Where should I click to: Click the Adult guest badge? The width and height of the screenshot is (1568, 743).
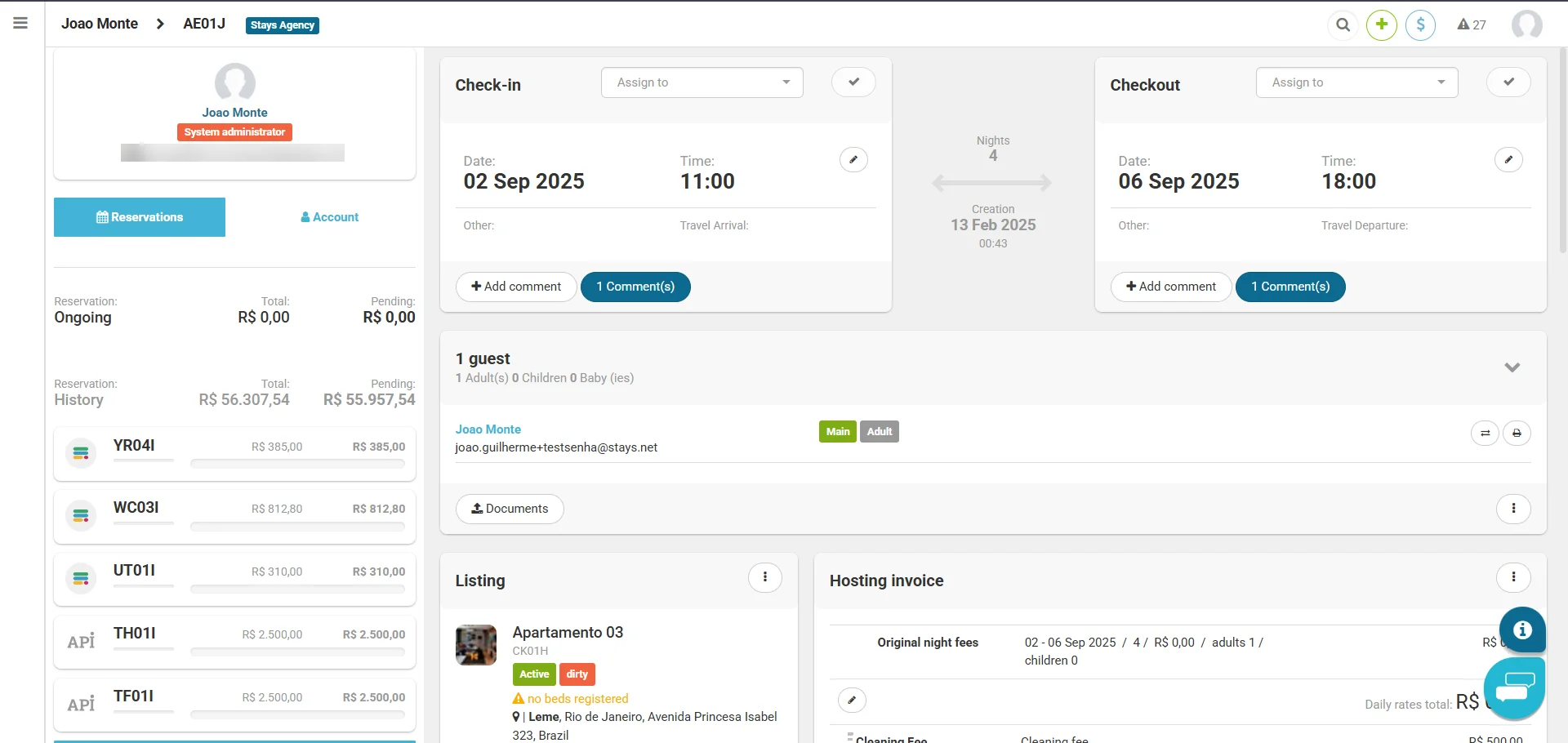[x=880, y=431]
